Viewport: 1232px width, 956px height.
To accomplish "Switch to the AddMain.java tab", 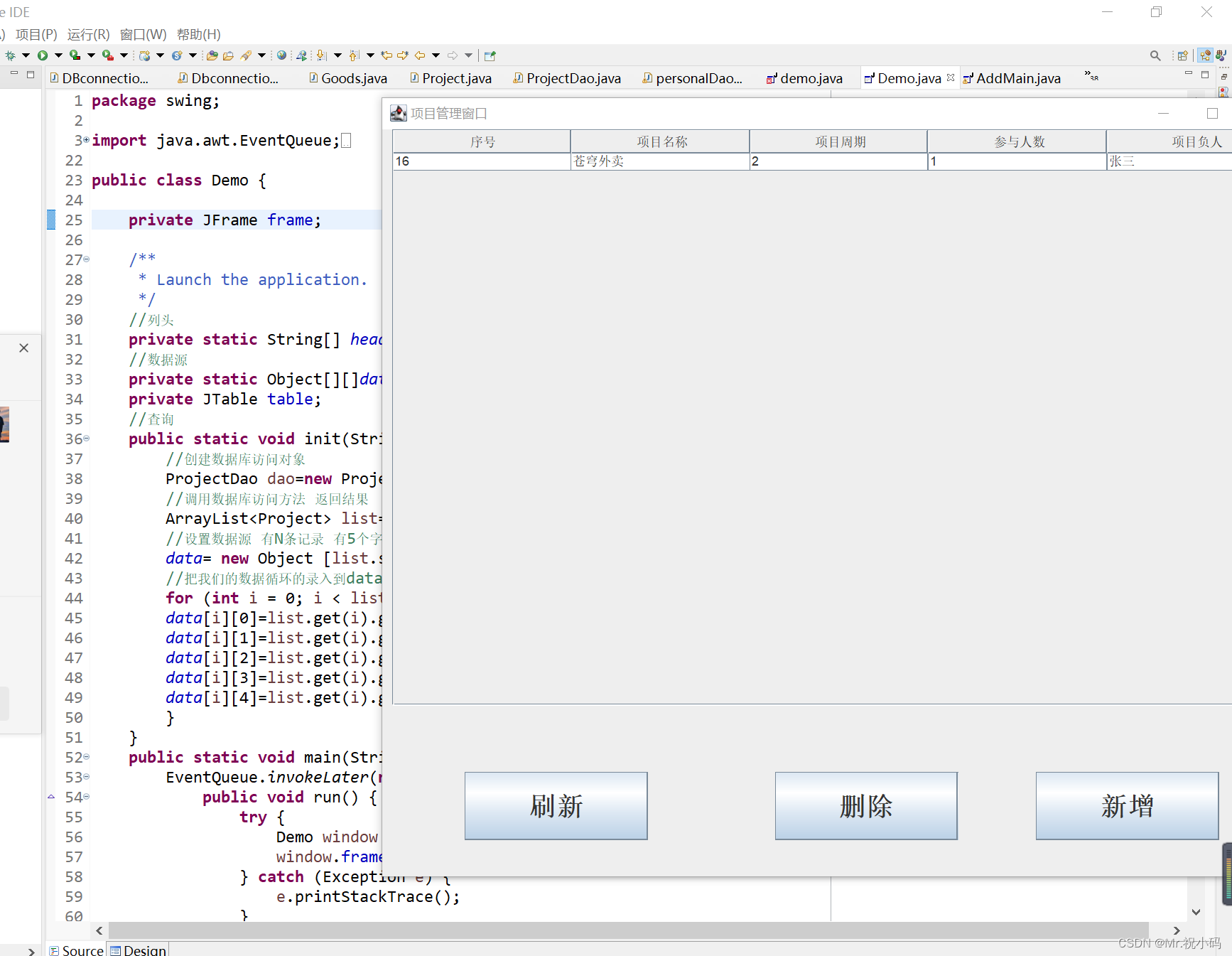I will [1012, 78].
